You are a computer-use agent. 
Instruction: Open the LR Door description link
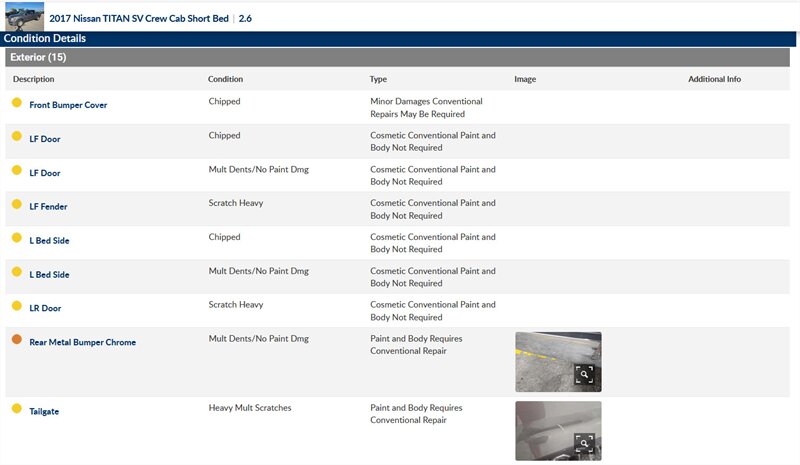click(x=46, y=308)
